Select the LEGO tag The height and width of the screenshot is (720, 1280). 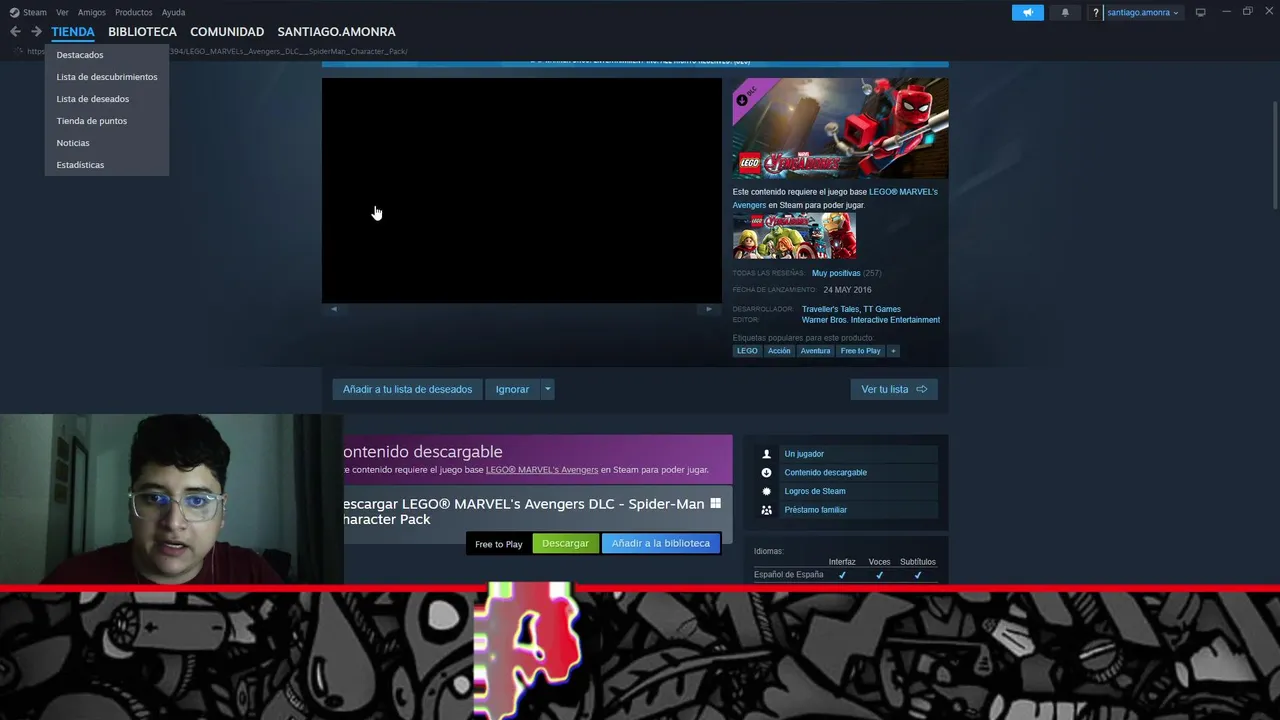coord(747,351)
